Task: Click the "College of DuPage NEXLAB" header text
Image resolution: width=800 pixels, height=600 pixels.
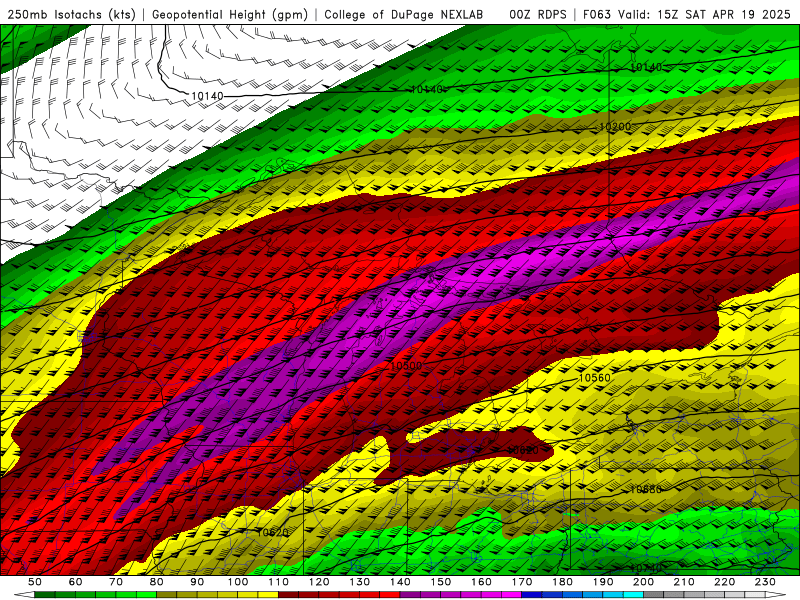Action: [x=403, y=14]
